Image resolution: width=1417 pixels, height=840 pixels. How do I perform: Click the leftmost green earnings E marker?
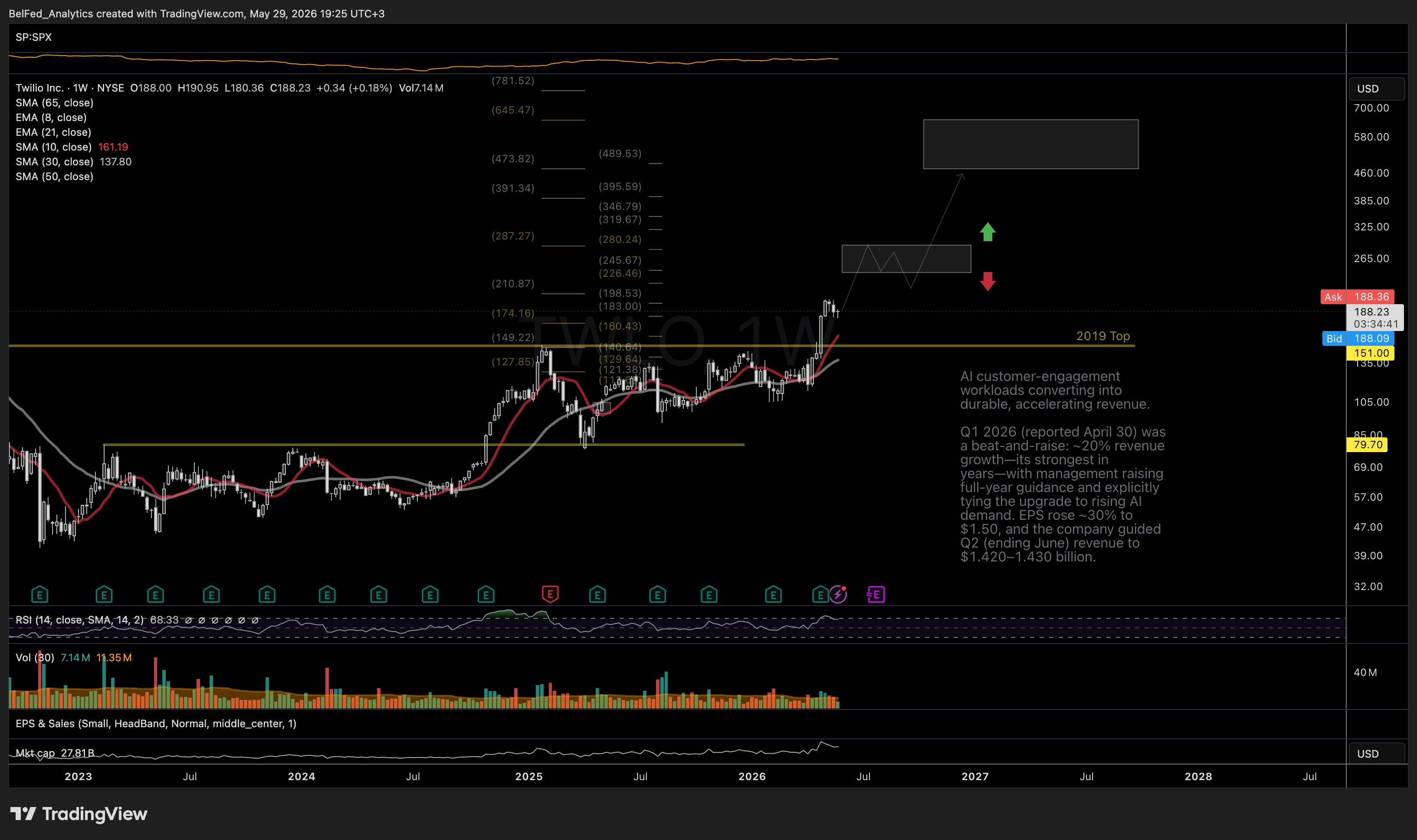pyautogui.click(x=39, y=595)
